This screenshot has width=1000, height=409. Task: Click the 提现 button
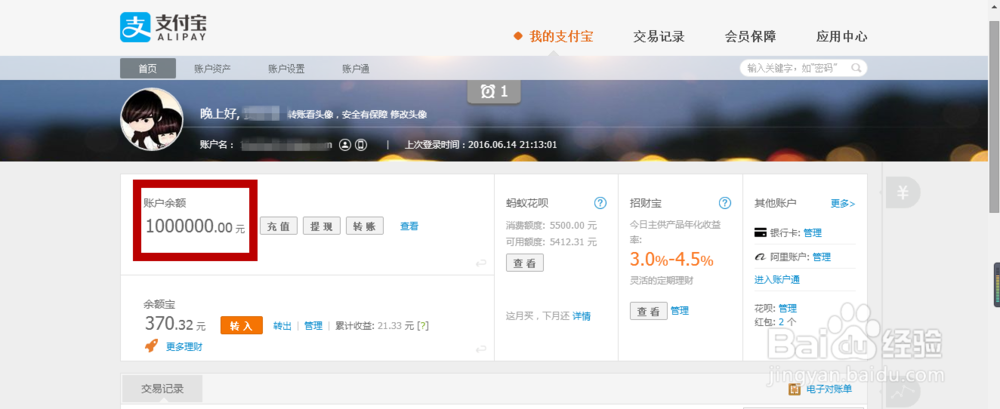pyautogui.click(x=322, y=226)
